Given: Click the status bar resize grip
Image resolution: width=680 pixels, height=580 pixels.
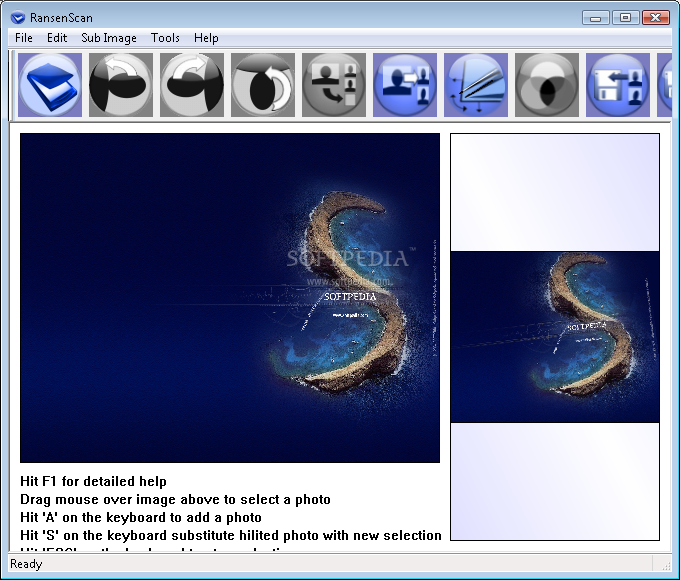Looking at the screenshot, I should point(666,565).
